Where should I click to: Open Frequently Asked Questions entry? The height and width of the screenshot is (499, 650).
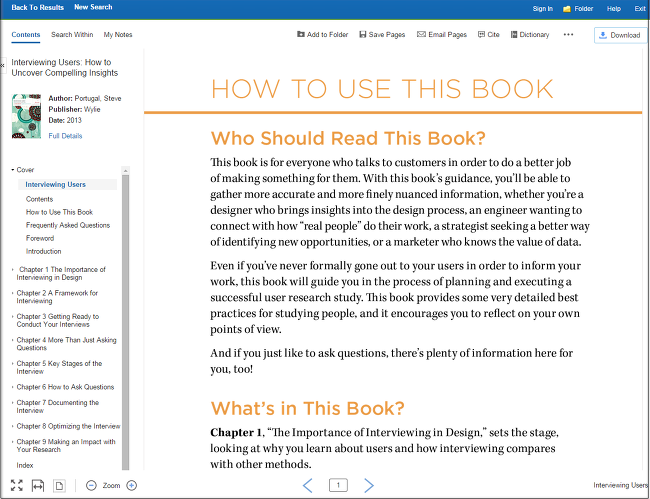(68, 225)
